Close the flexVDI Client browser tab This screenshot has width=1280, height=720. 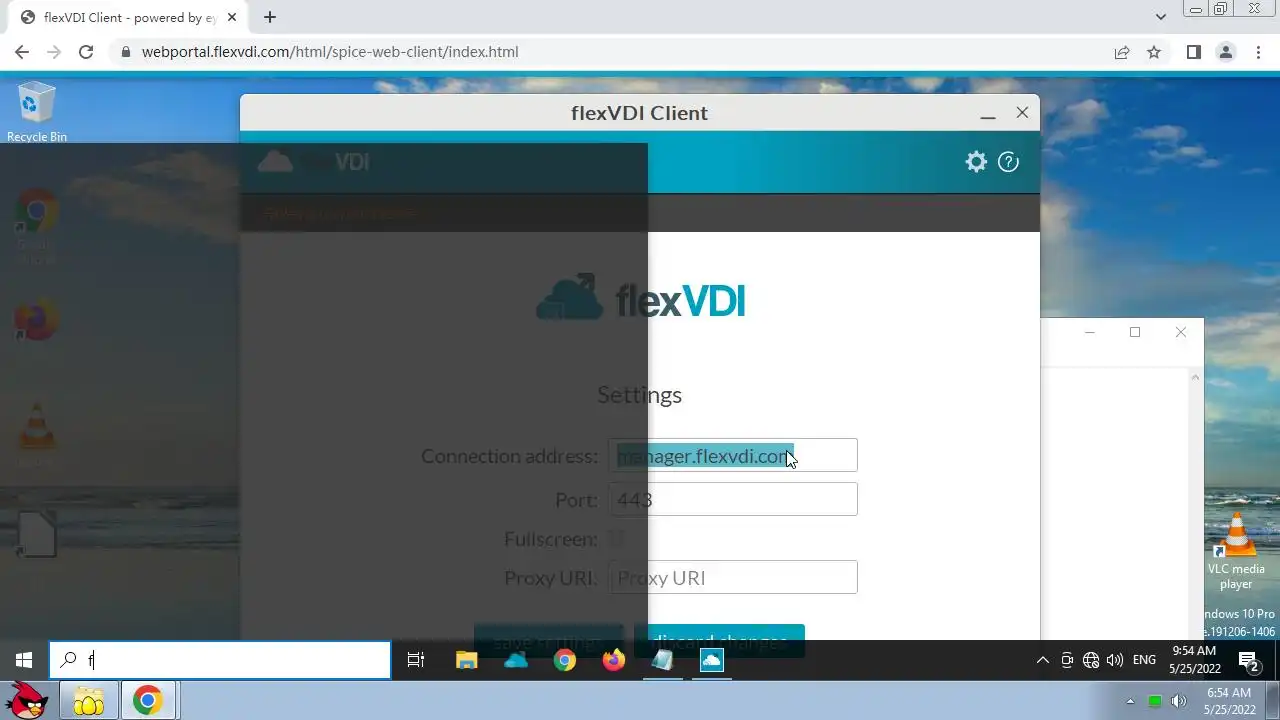(234, 17)
